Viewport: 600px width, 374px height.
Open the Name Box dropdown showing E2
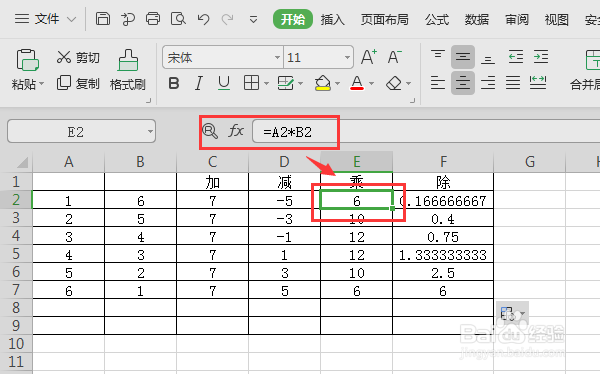pyautogui.click(x=150, y=131)
